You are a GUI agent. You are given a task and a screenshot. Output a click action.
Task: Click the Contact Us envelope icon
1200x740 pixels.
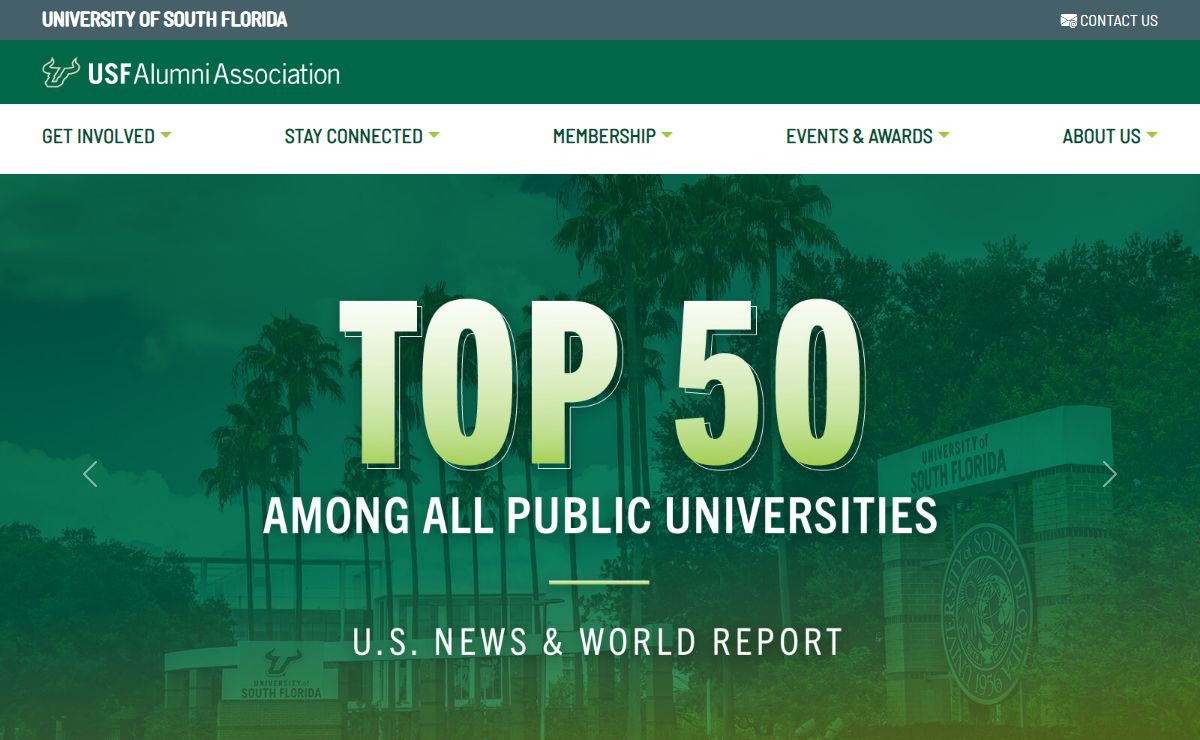click(x=1068, y=20)
